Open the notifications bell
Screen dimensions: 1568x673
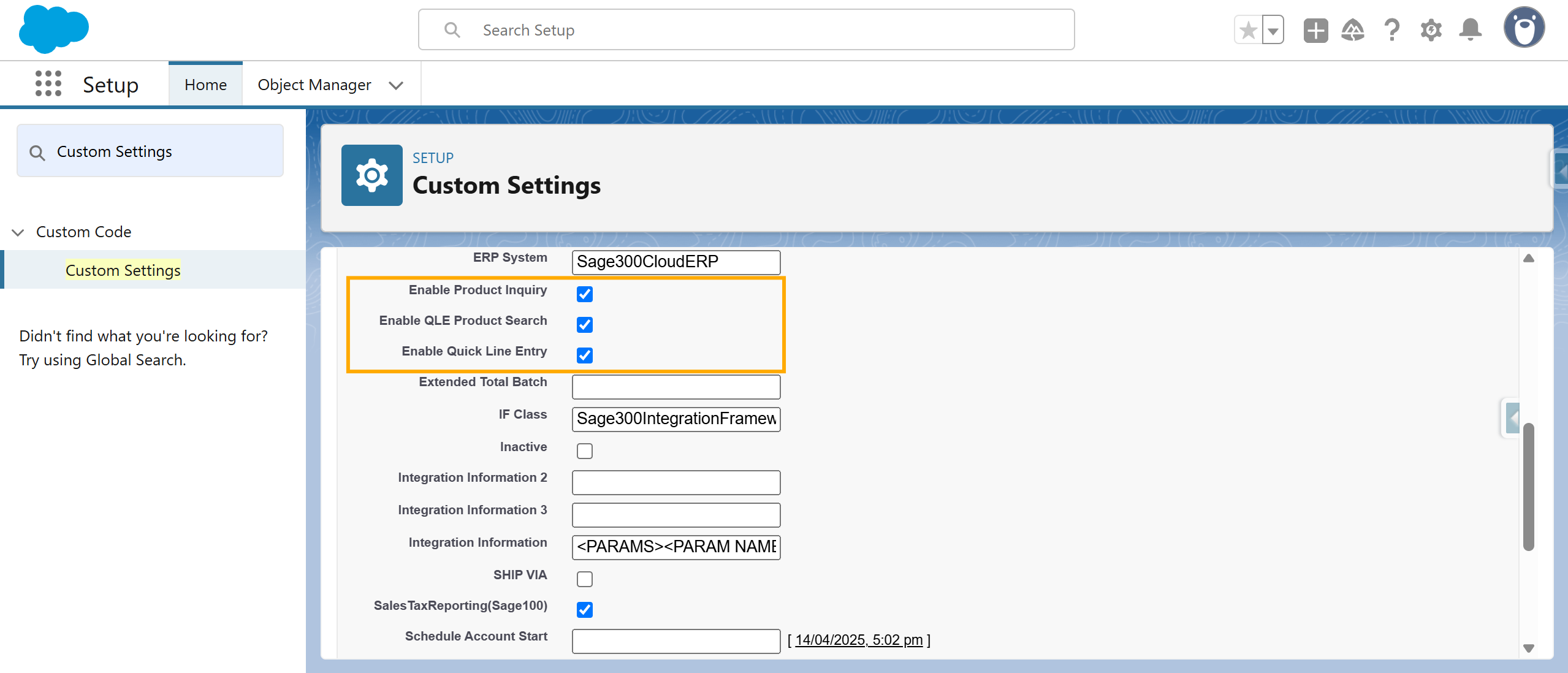tap(1471, 30)
